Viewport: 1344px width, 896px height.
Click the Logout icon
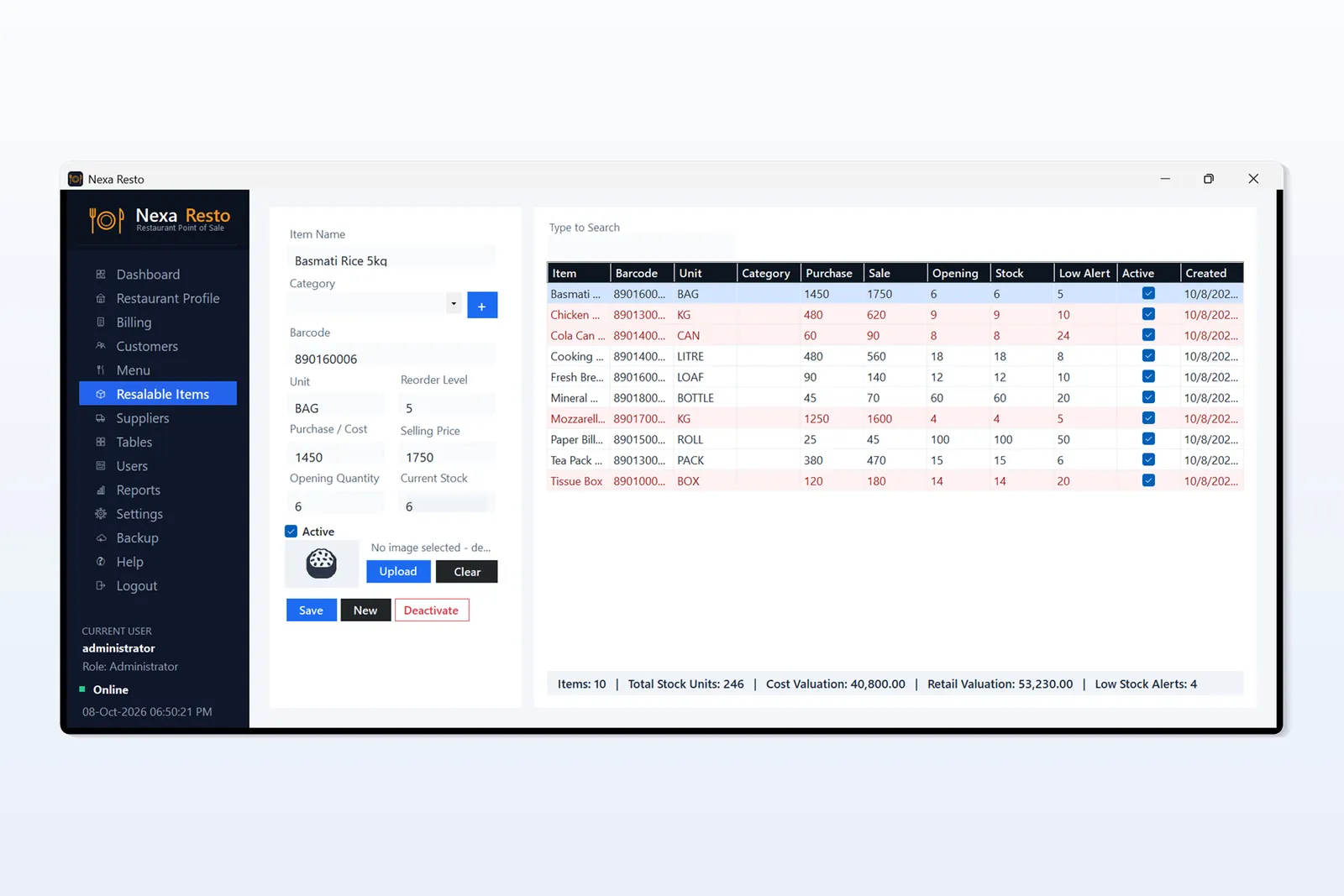coord(101,586)
